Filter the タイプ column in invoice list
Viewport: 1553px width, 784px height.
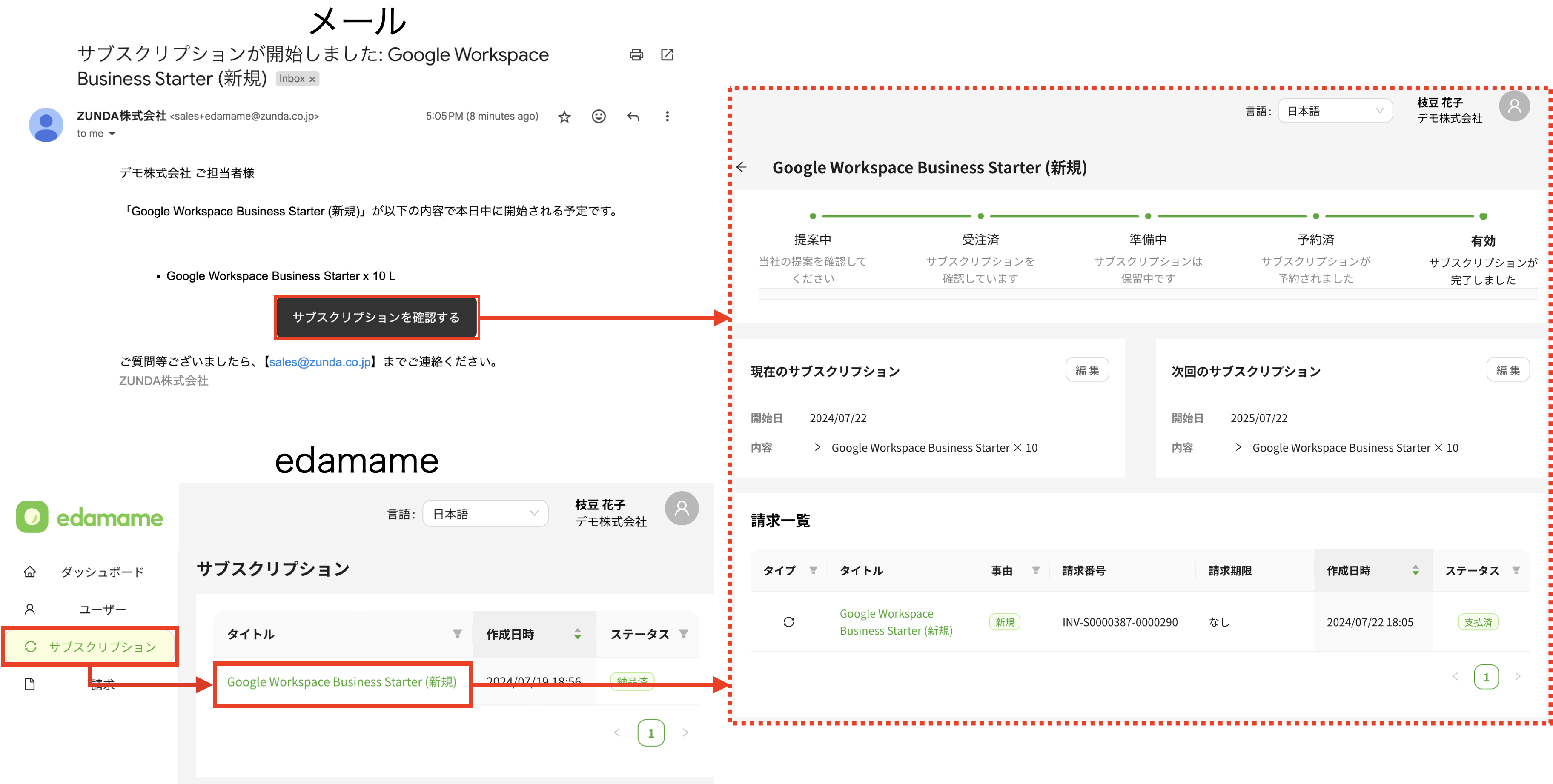813,570
